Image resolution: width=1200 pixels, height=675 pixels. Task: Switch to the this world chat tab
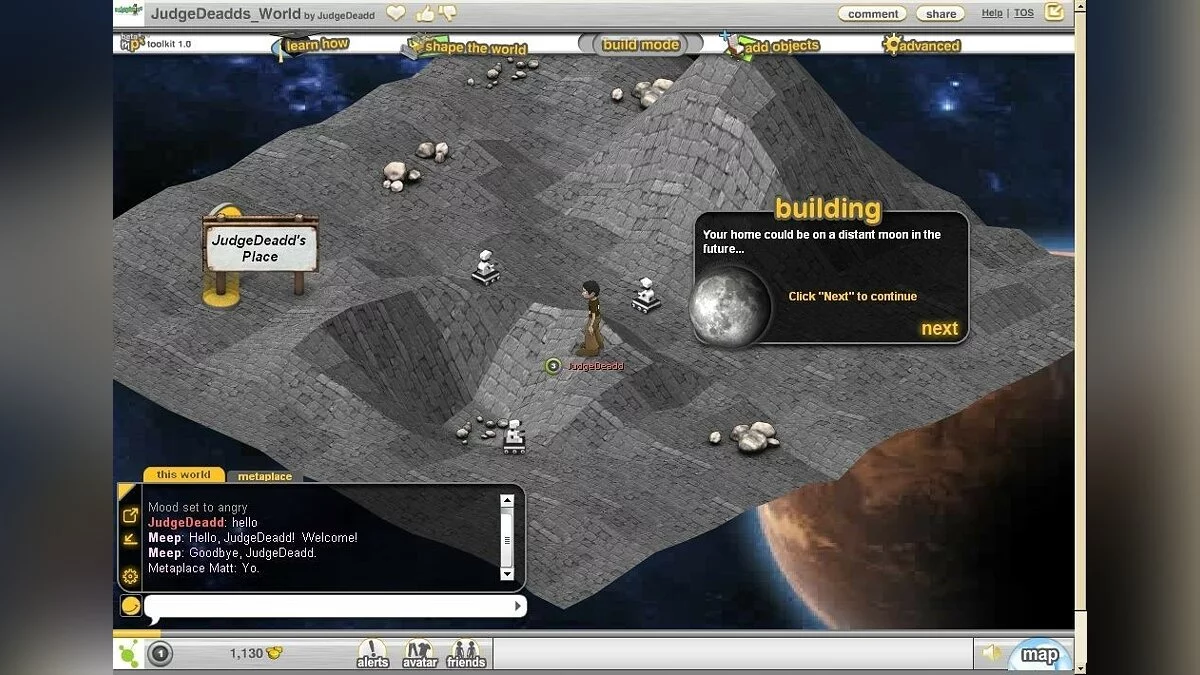point(183,475)
